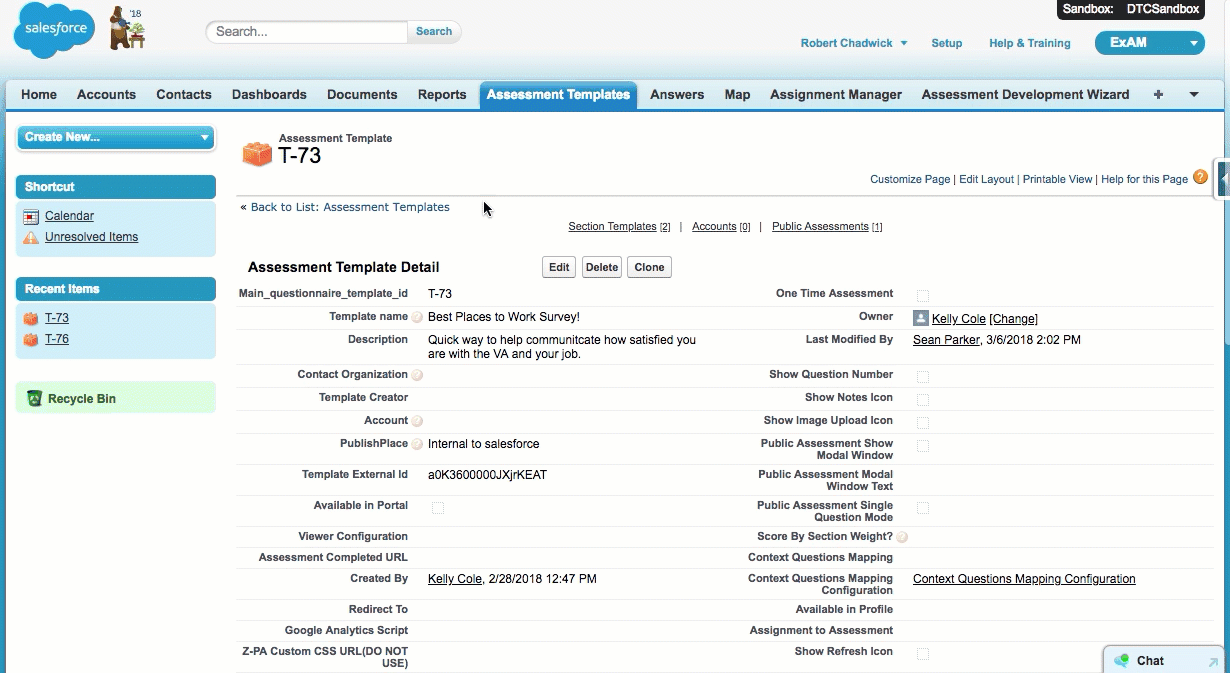
Task: Jump to Public Assessments related list
Action: tap(820, 227)
